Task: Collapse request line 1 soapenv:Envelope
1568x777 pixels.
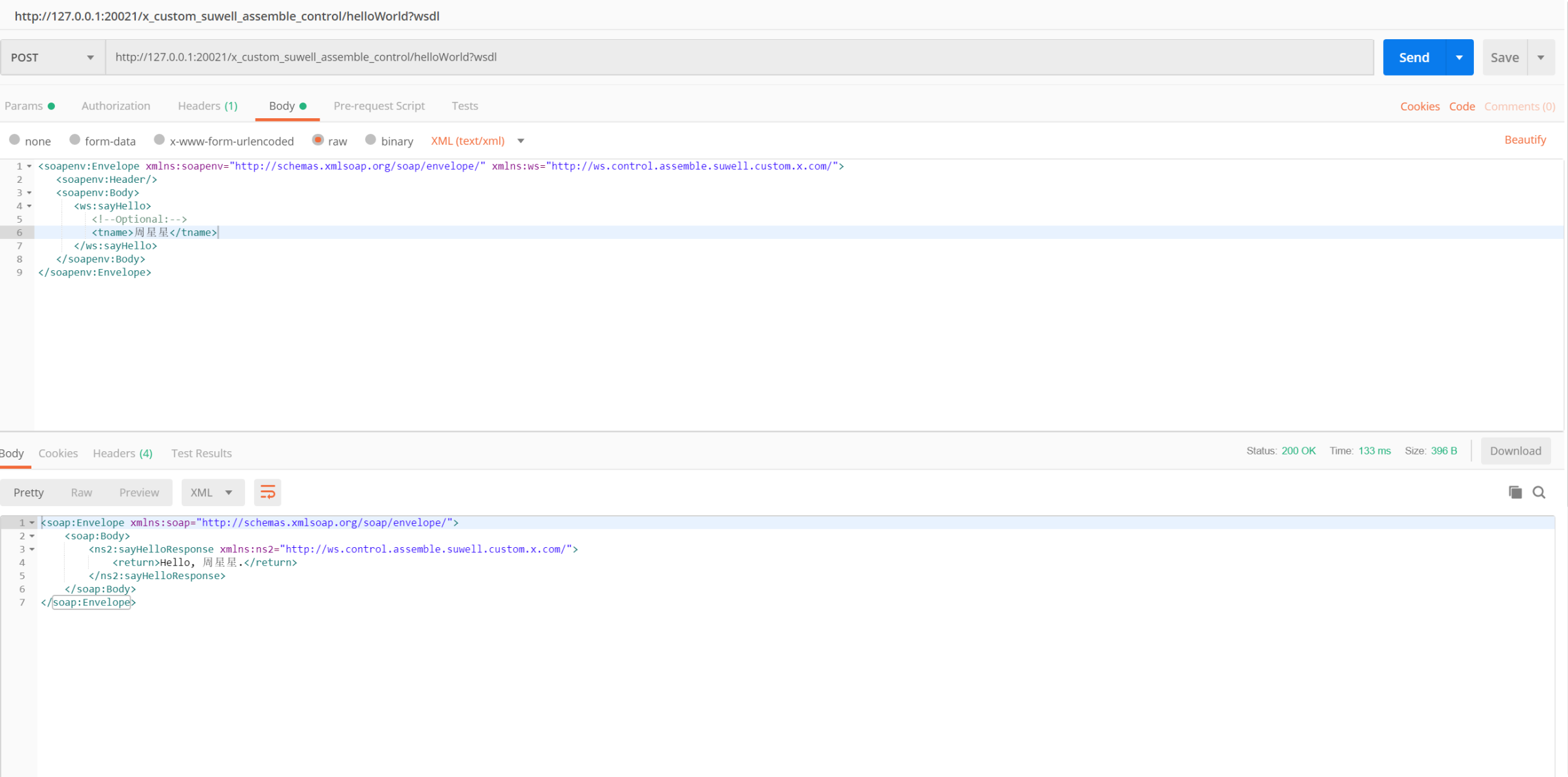Action: point(29,166)
